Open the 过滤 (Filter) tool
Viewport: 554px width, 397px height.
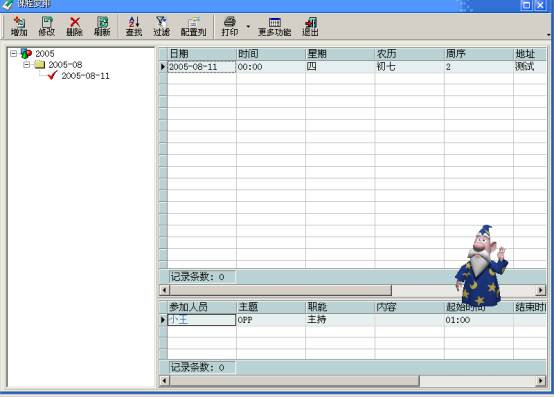(161, 26)
